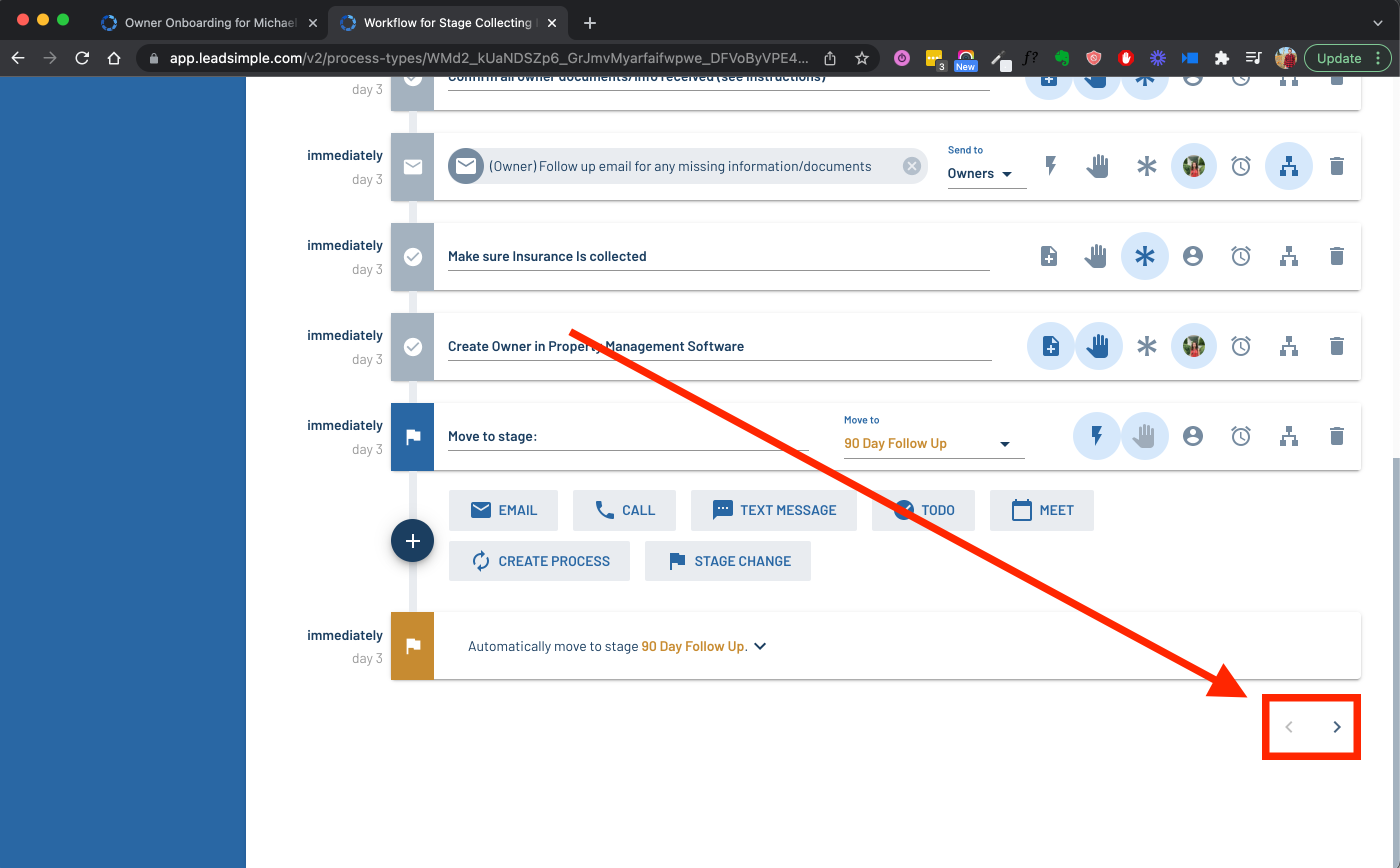Add an EMAIL step
The width and height of the screenshot is (1400, 868).
[x=503, y=510]
